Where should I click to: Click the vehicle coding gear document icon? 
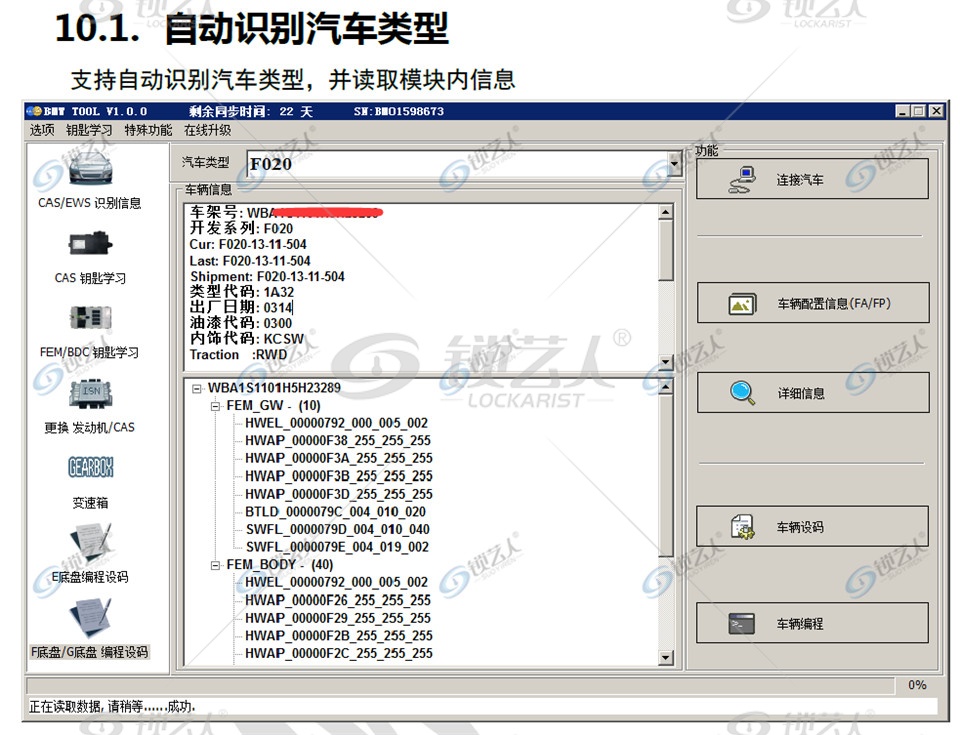(x=743, y=527)
